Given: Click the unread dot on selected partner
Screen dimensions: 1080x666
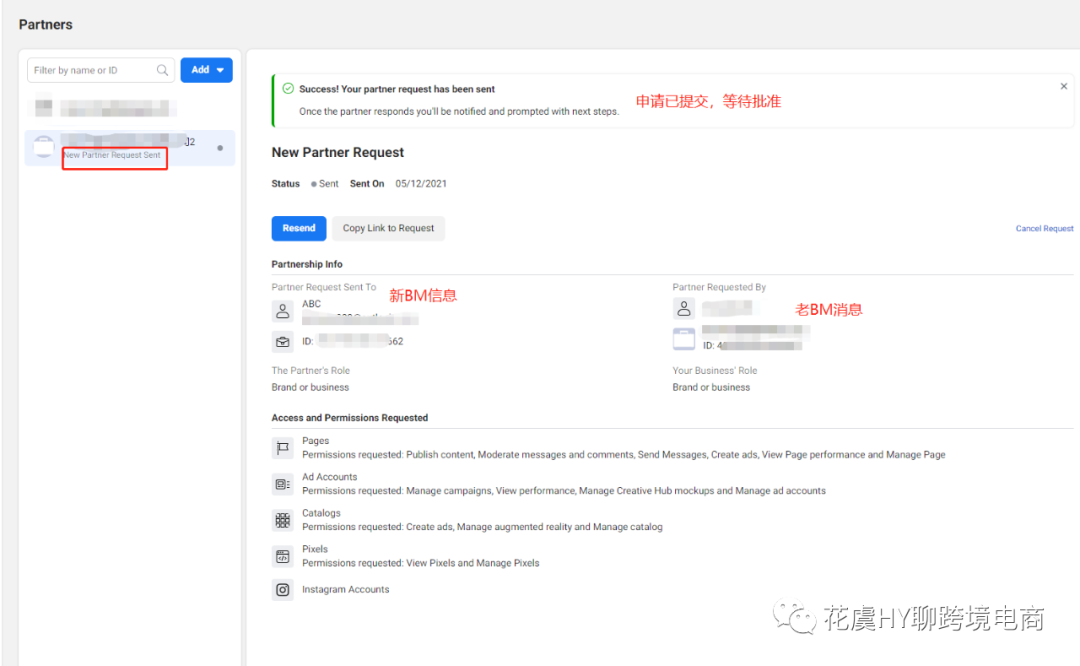Looking at the screenshot, I should click(220, 148).
